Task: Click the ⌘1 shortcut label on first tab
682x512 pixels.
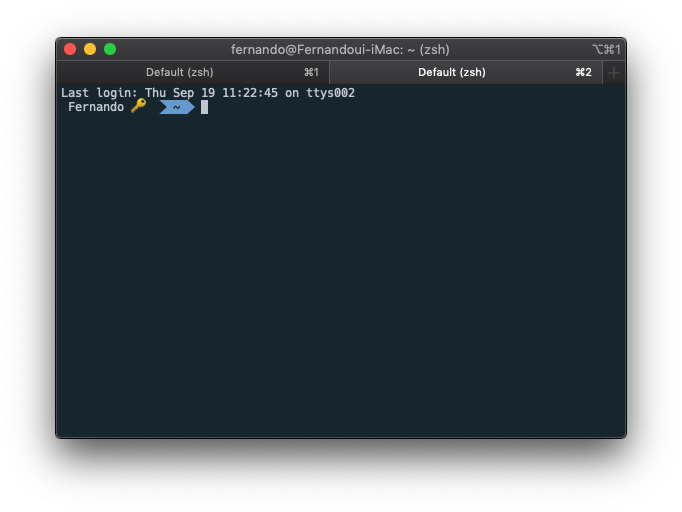Action: pyautogui.click(x=311, y=72)
